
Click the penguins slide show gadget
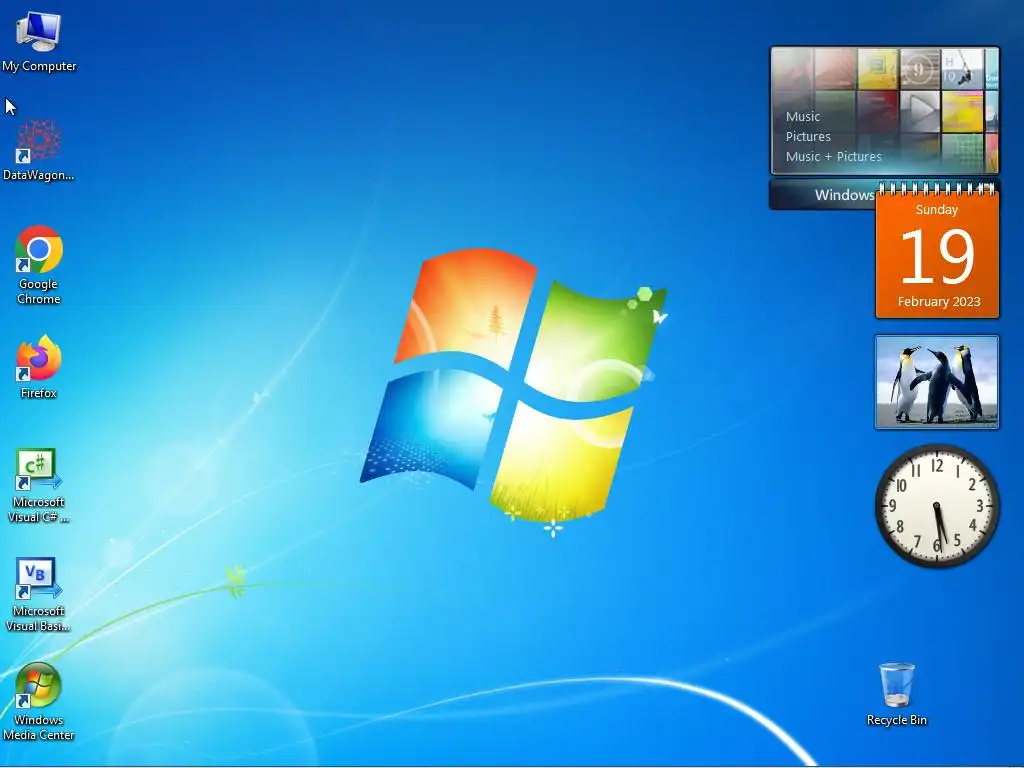coord(936,382)
